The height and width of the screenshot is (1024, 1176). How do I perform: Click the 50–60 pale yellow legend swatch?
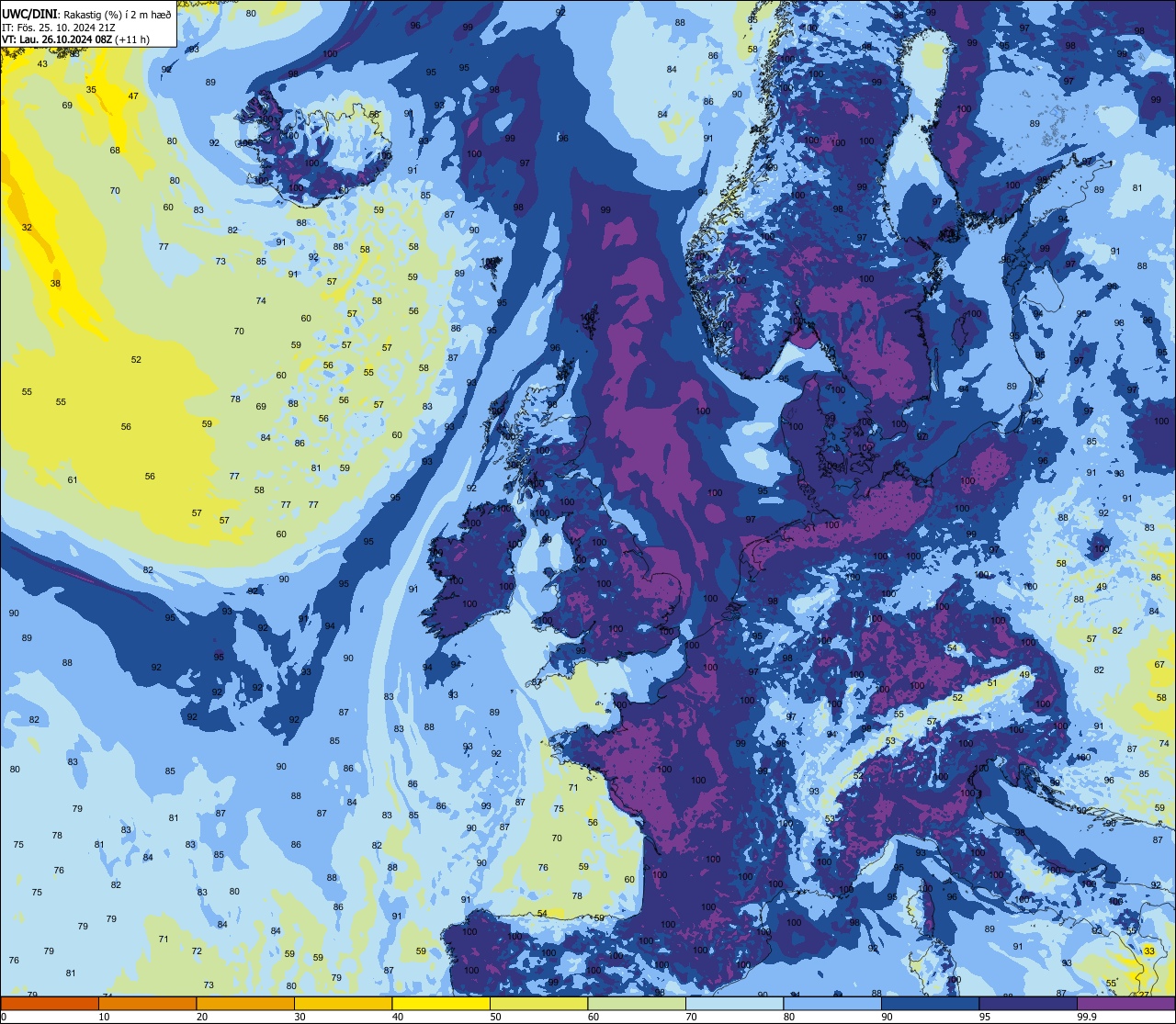coord(538,1004)
